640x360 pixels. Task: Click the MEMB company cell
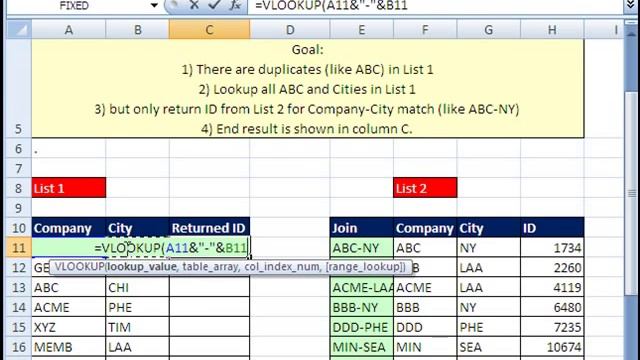point(69,347)
